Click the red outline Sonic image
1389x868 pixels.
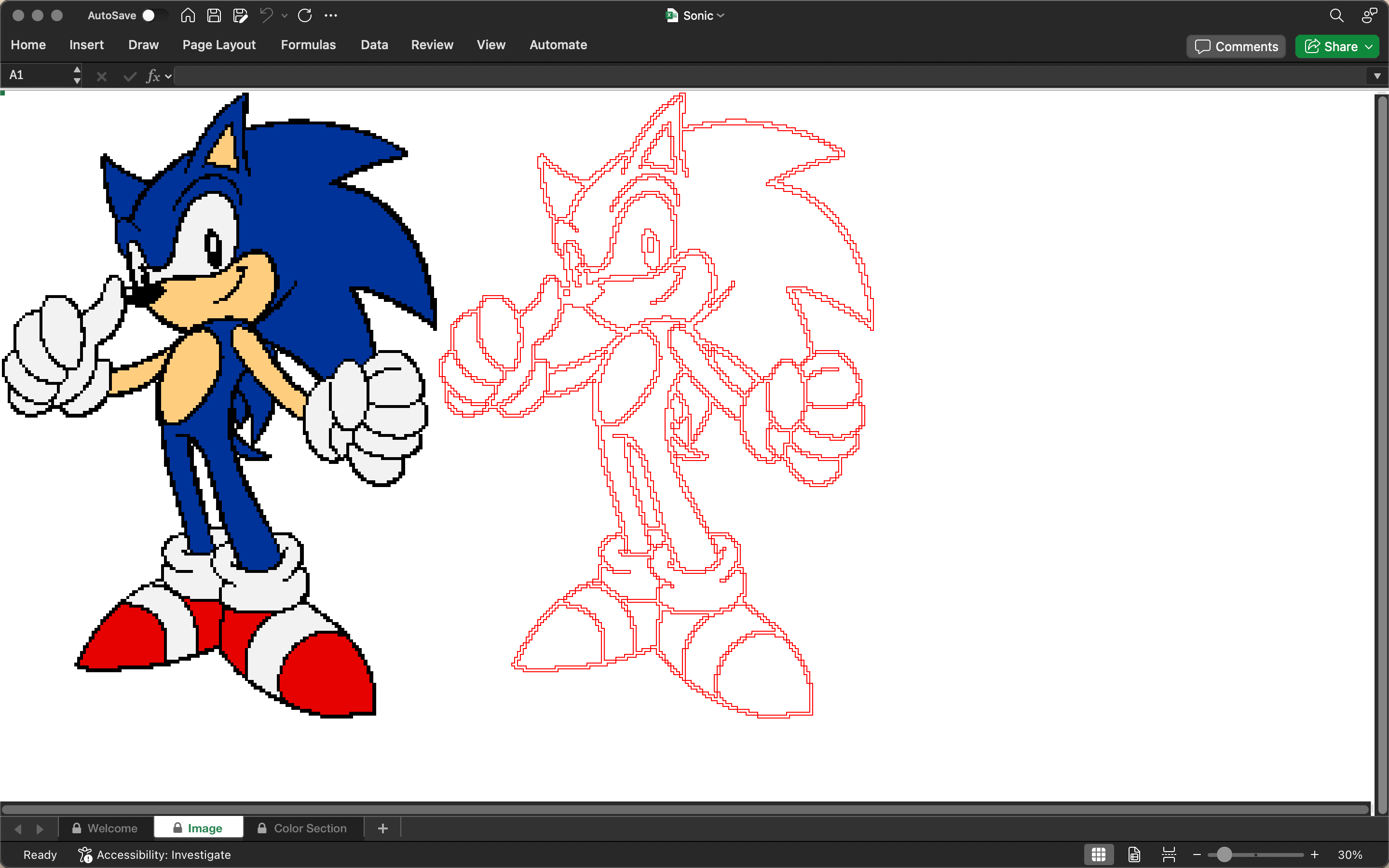(x=656, y=405)
